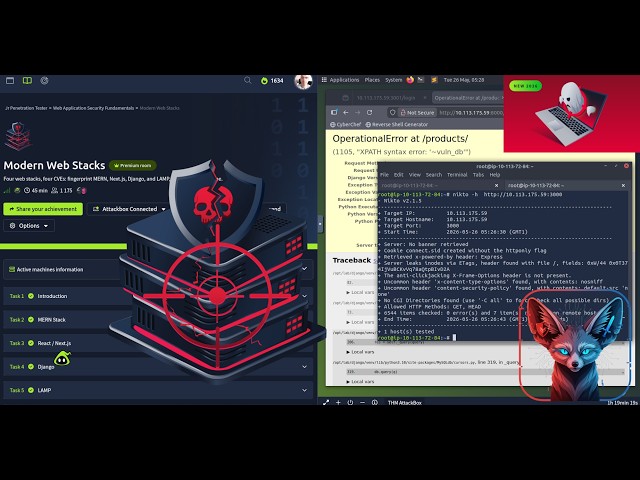Click the split-pane divider collapse handle
The height and width of the screenshot is (480, 640).
tap(320, 224)
